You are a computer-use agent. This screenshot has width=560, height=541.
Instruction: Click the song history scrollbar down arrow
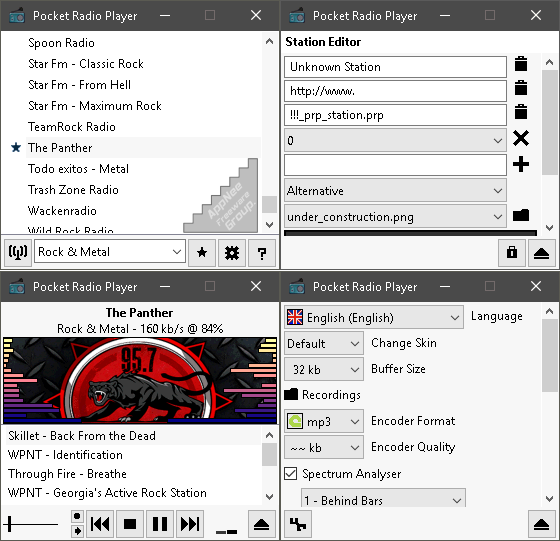click(270, 496)
